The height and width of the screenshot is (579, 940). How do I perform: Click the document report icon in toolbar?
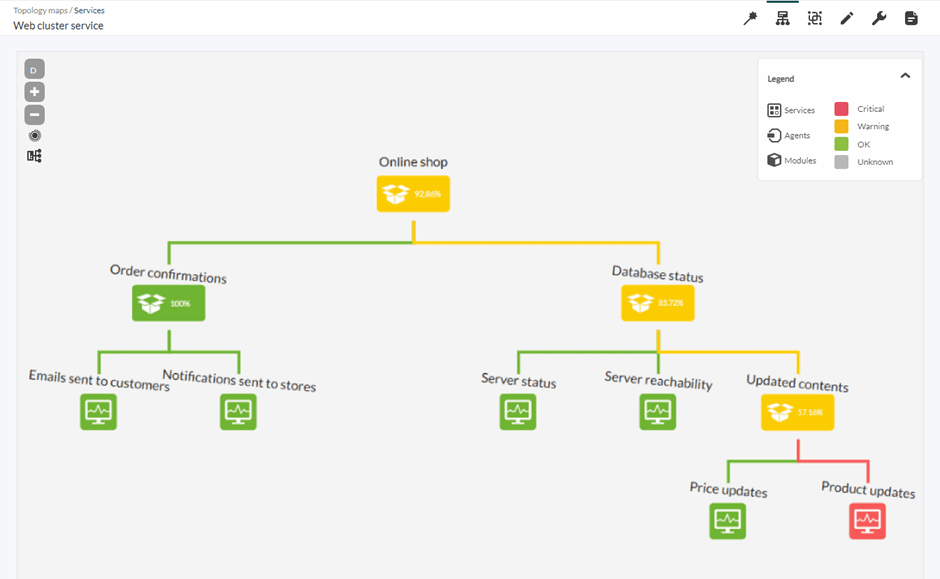pos(911,18)
